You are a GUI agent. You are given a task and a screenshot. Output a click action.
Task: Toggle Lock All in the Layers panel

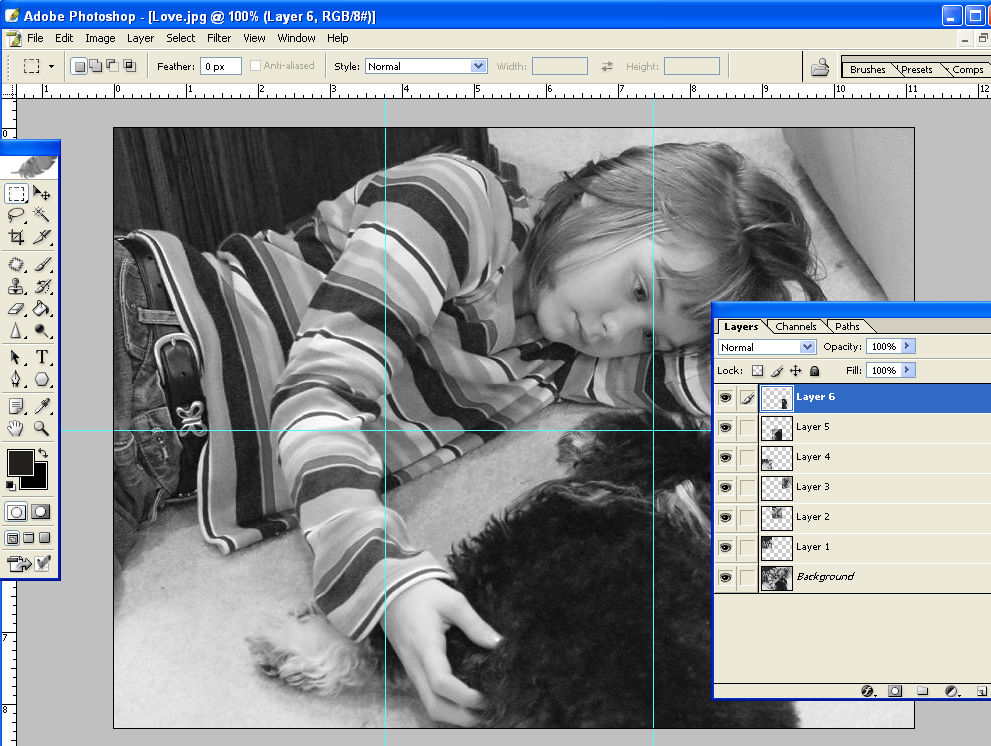tap(815, 370)
